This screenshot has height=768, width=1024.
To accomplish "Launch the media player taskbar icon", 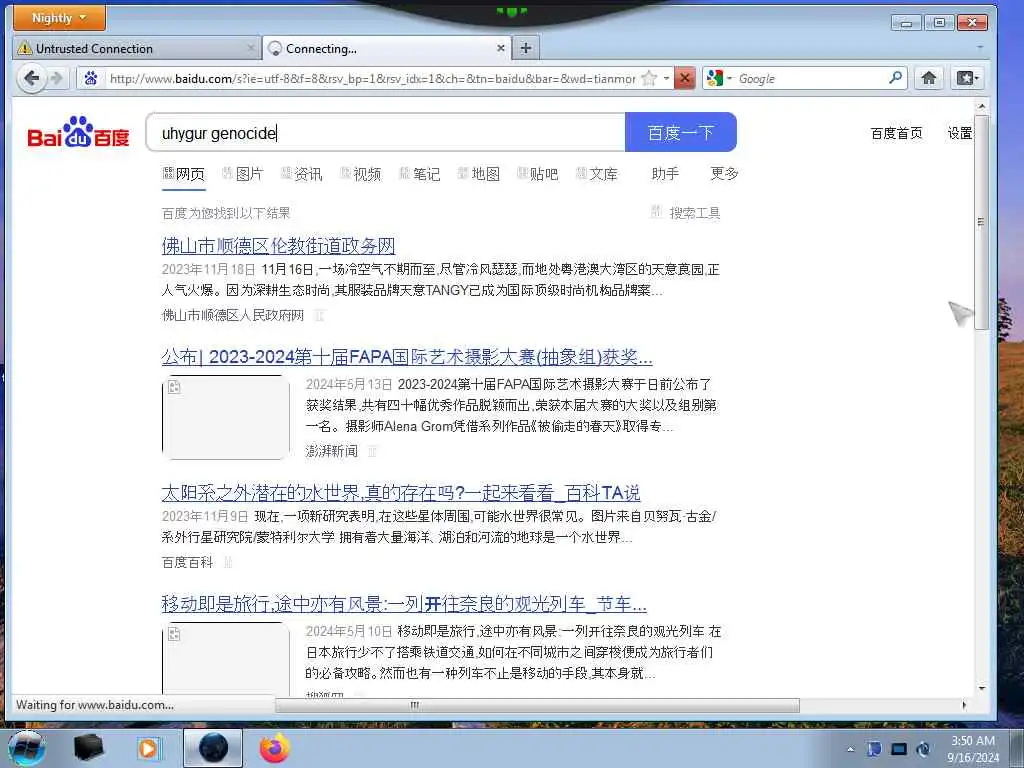I will click(x=149, y=748).
